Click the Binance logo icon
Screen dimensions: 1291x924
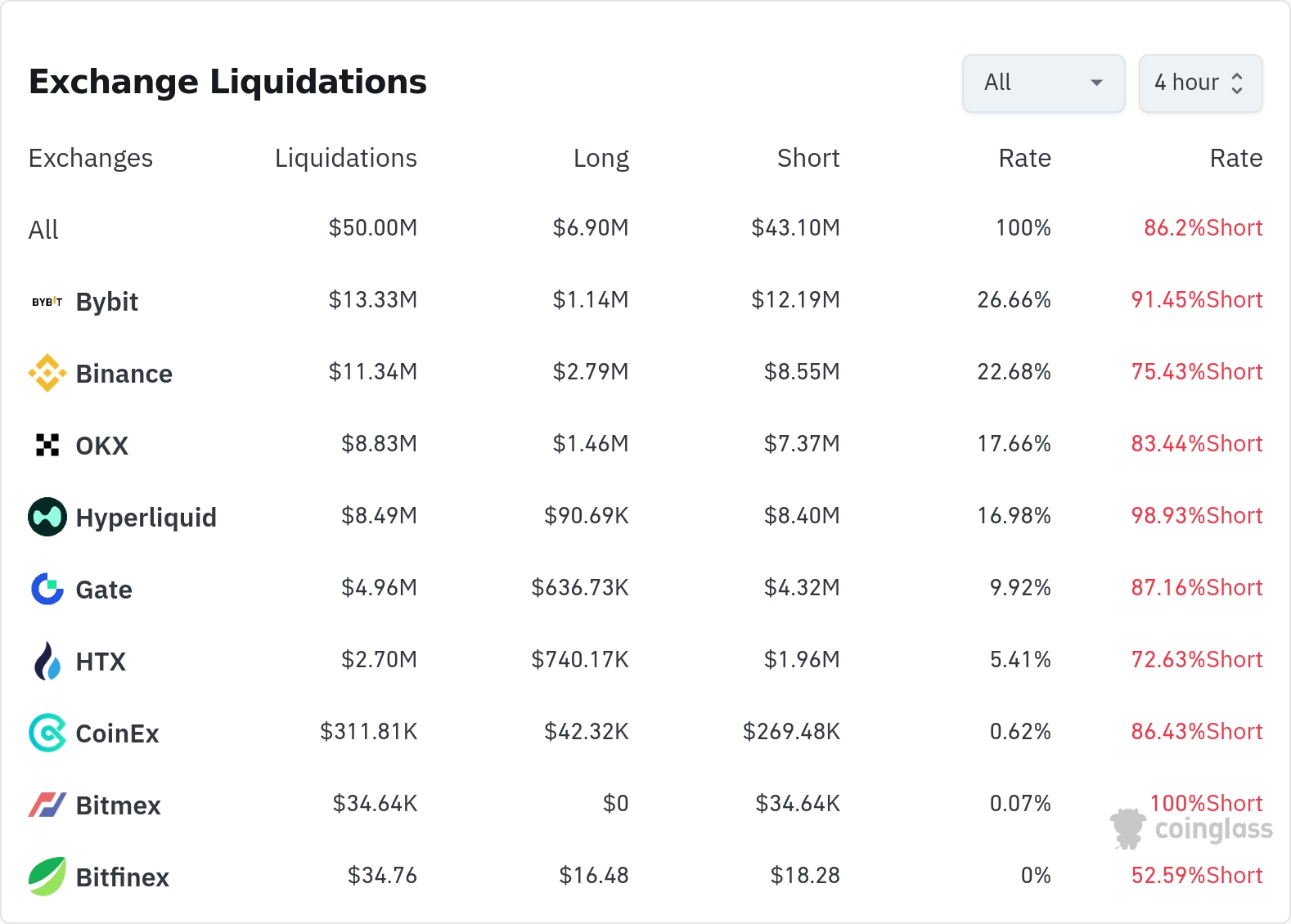coord(47,373)
